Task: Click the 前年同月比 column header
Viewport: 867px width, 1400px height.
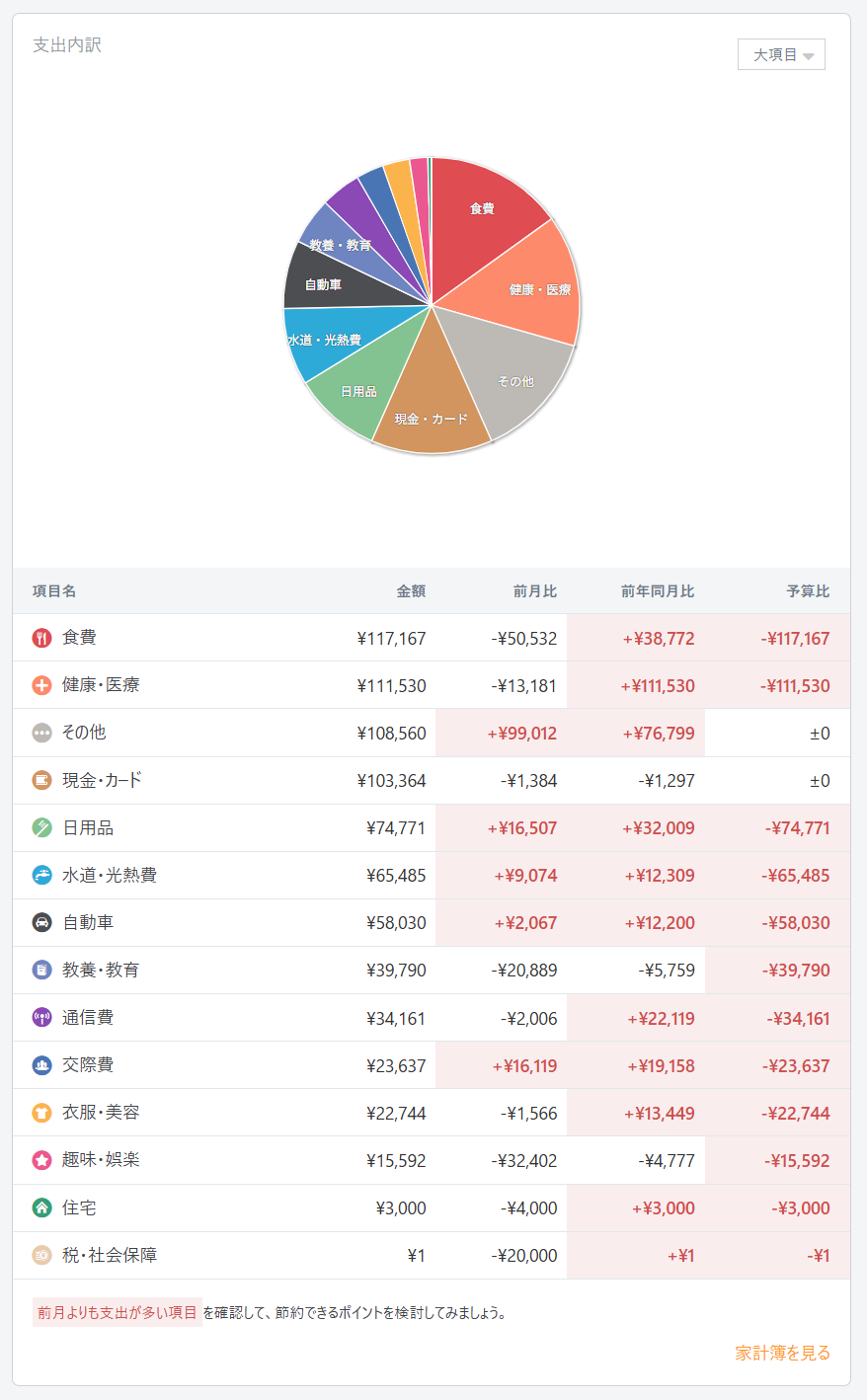Action: coord(658,591)
